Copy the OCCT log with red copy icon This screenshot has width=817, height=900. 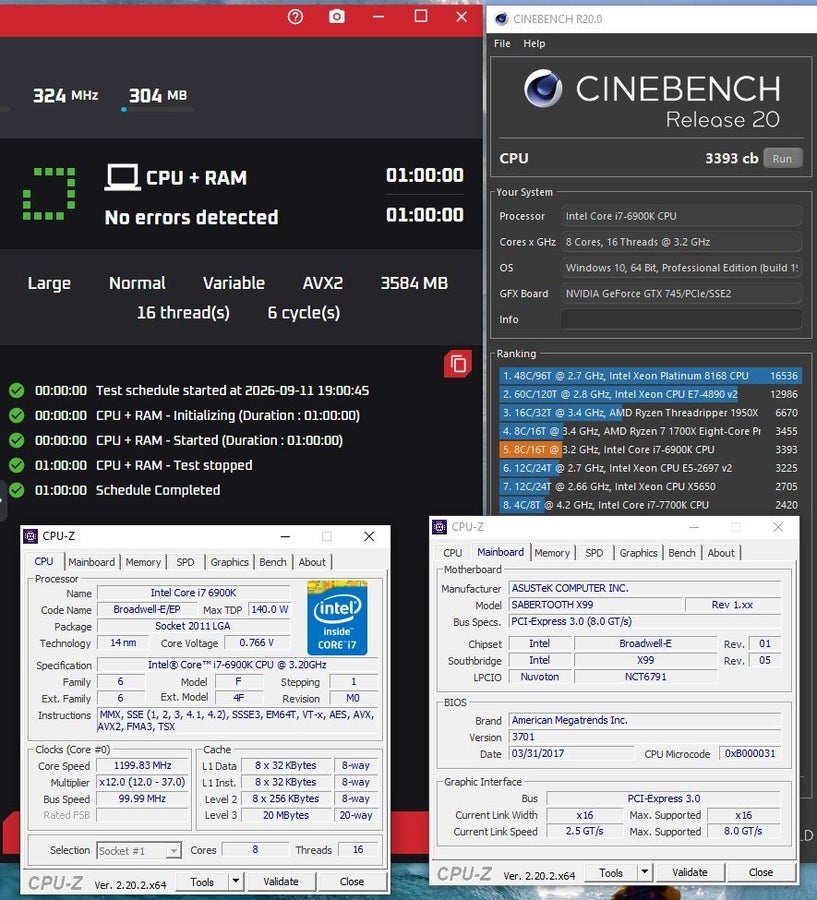click(458, 364)
